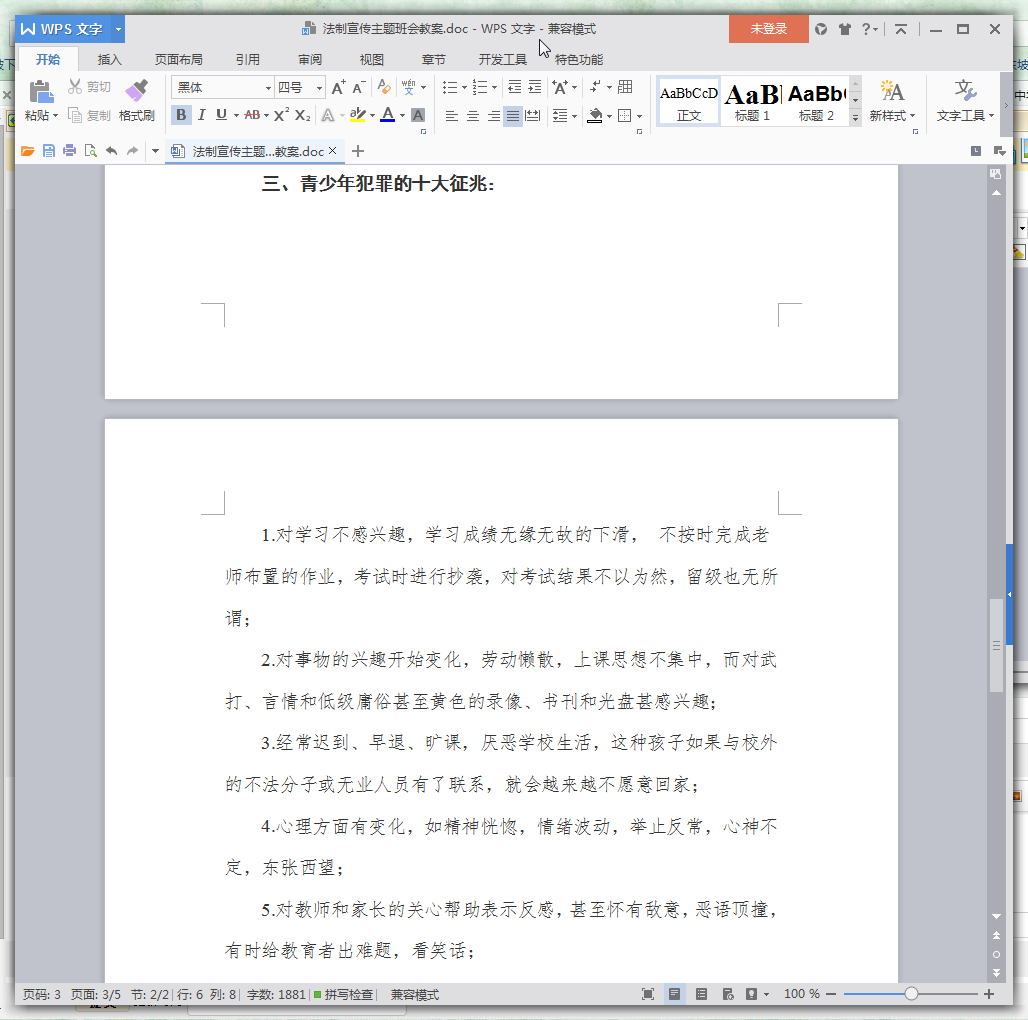Open the 开发工具 ribbon tab
This screenshot has width=1028, height=1020.
tap(502, 60)
